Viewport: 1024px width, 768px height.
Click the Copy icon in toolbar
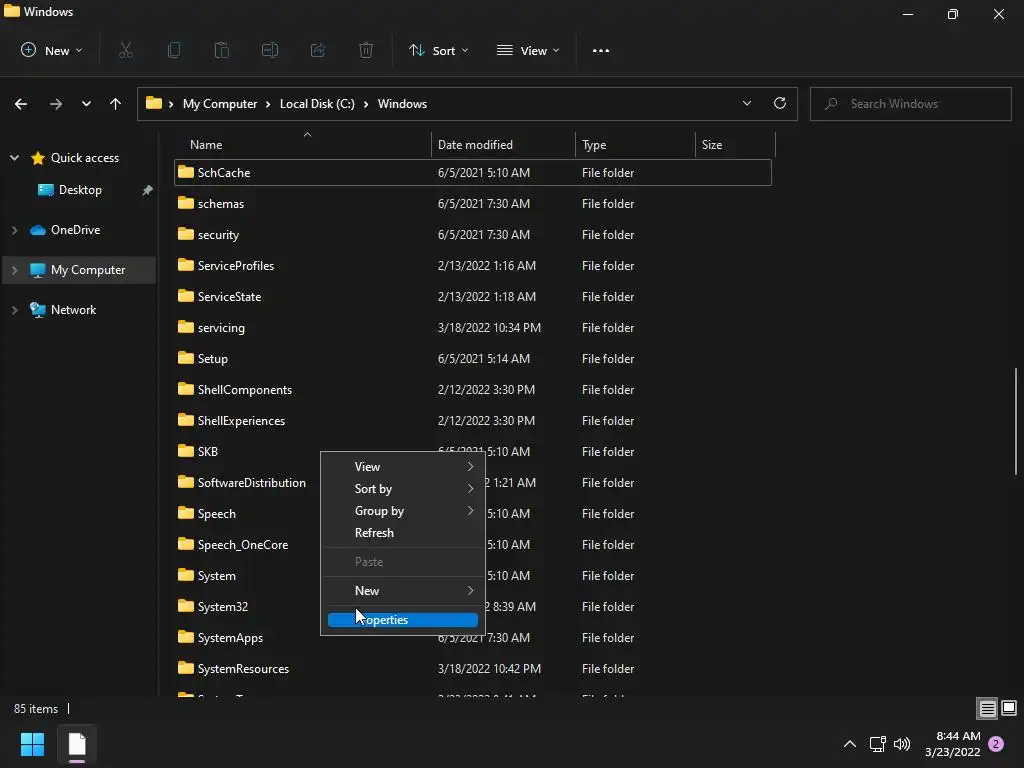[174, 50]
